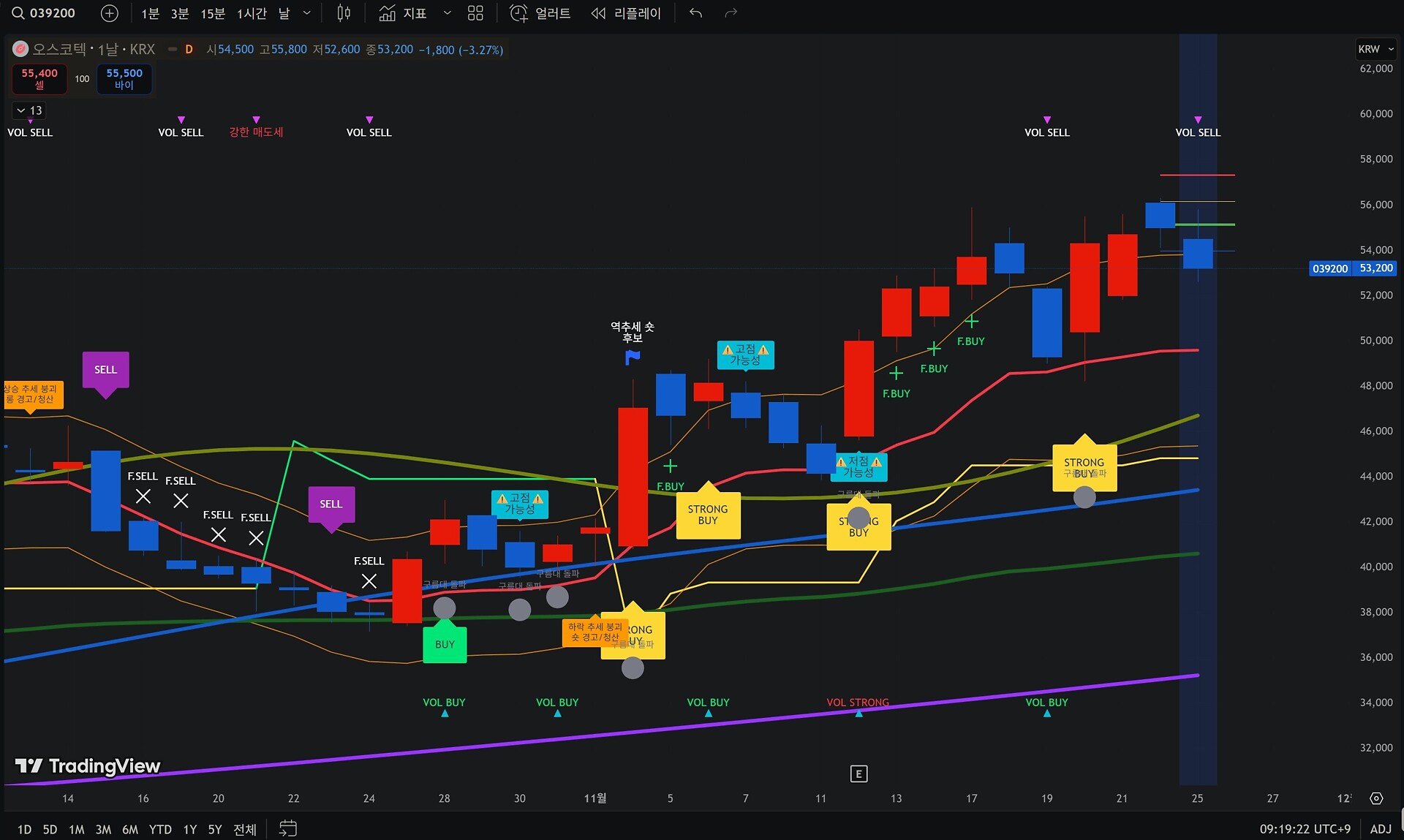Expand indicator templates dropdown chevron
Image resolution: width=1404 pixels, height=840 pixels.
click(447, 13)
